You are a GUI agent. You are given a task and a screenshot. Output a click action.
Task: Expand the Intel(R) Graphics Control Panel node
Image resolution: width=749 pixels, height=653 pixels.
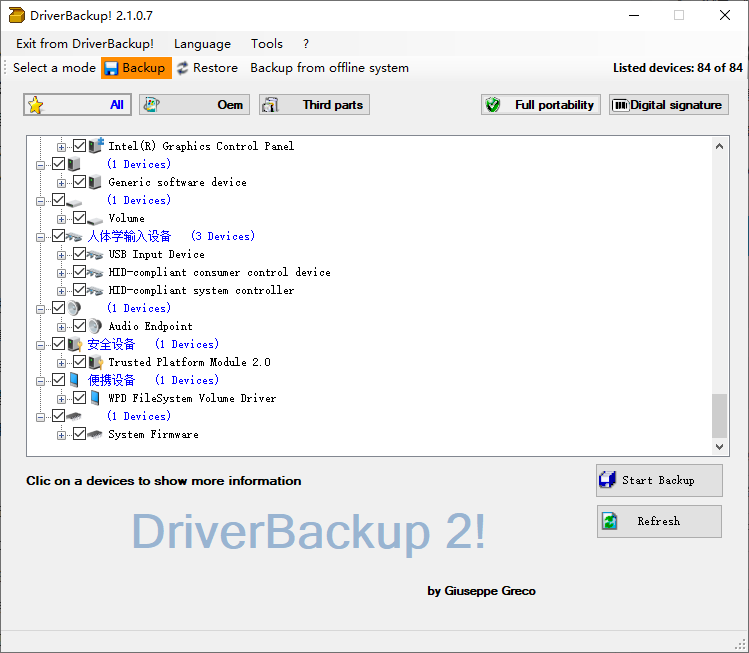(x=61, y=147)
